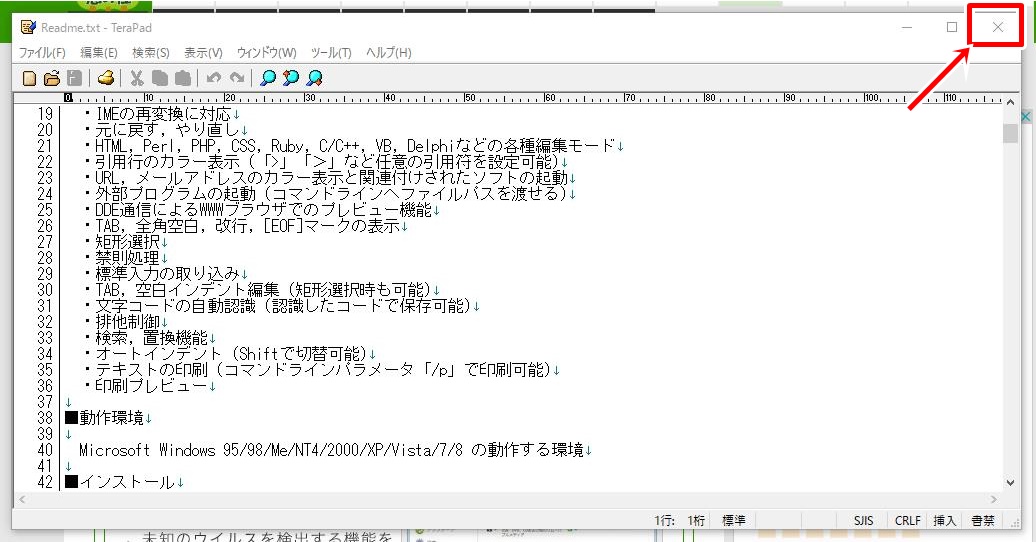Click line 32 text 排他制御
Viewport: 1036px width, 542px height.
pos(128,322)
